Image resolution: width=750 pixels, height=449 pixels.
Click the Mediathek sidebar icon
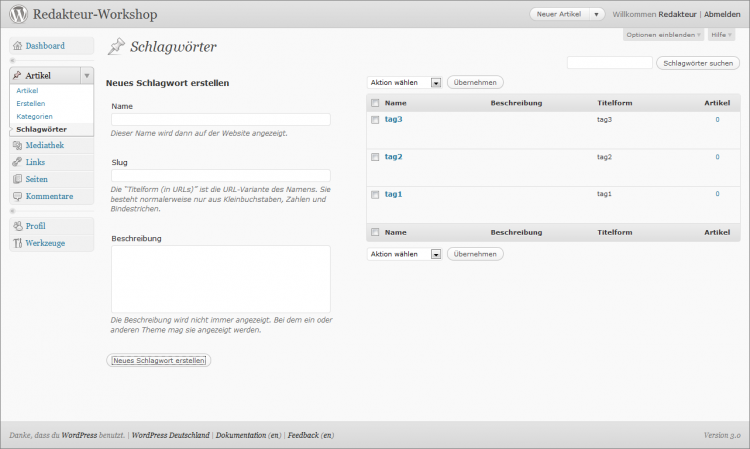(17, 146)
